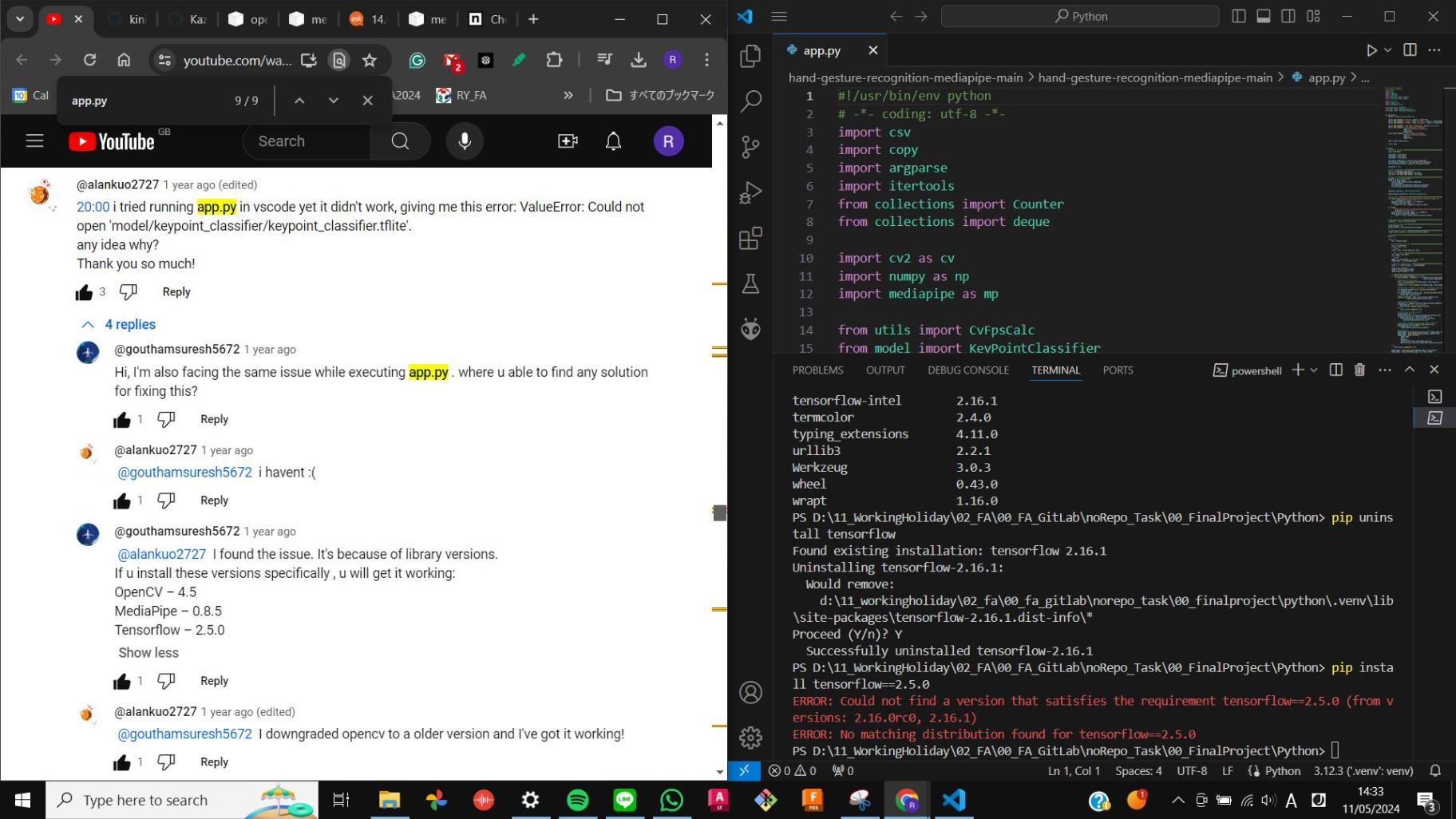The width and height of the screenshot is (1456, 819).
Task: Open editor More Actions ellipsis
Action: coord(1434,50)
